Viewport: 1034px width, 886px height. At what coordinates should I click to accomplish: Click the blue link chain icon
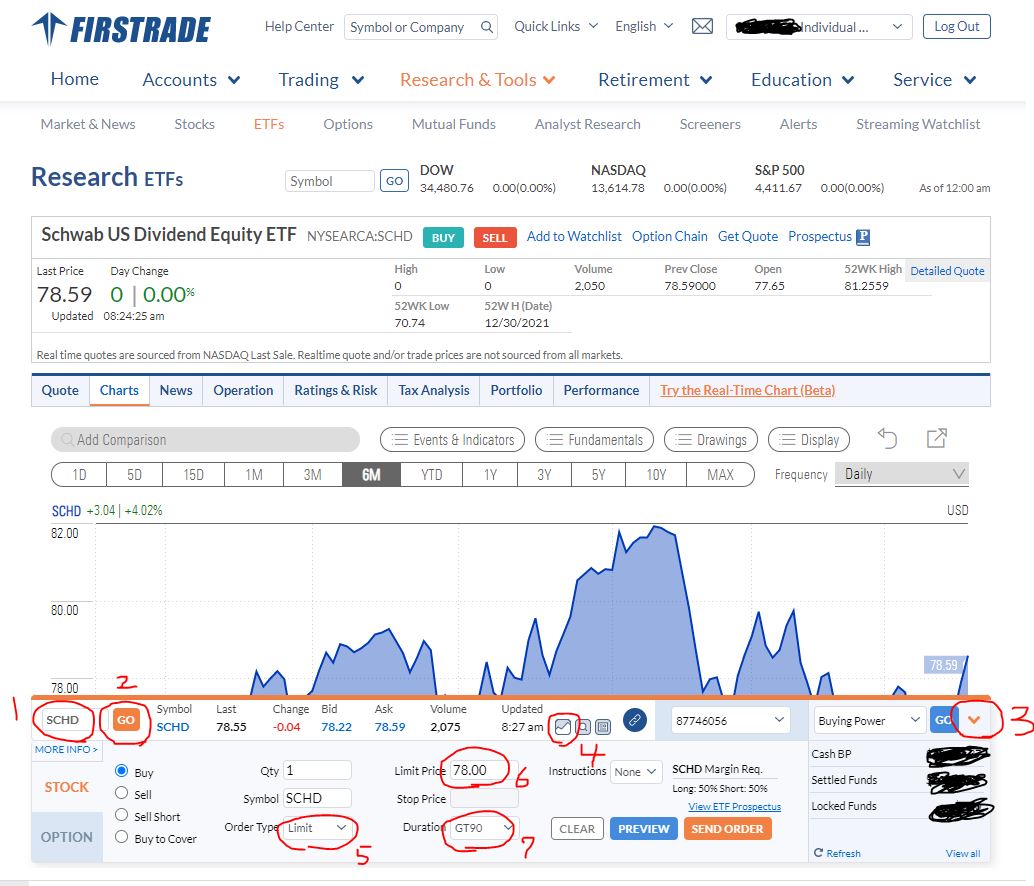click(634, 720)
